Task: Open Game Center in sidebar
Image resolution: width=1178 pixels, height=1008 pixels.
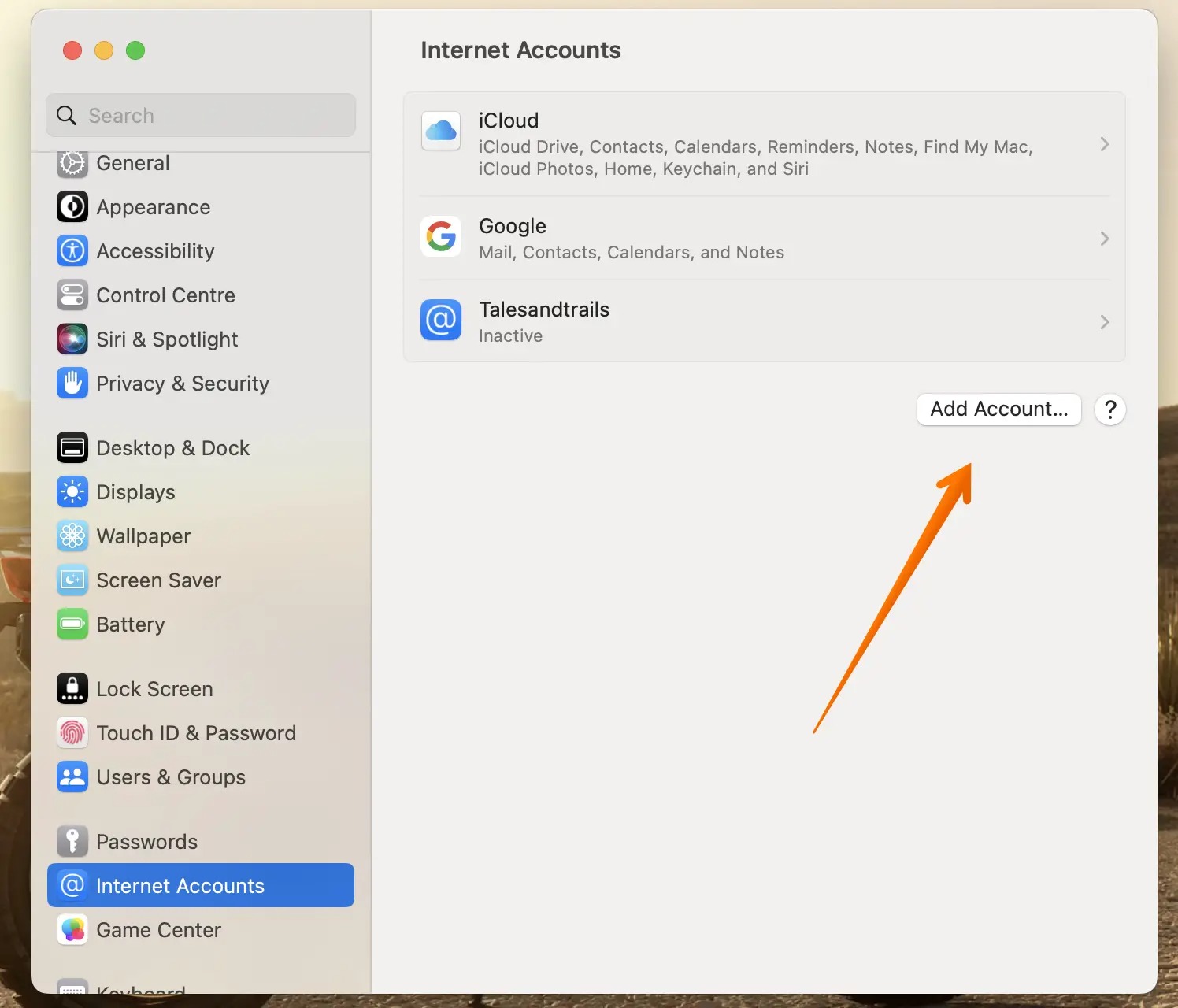Action: [x=158, y=930]
